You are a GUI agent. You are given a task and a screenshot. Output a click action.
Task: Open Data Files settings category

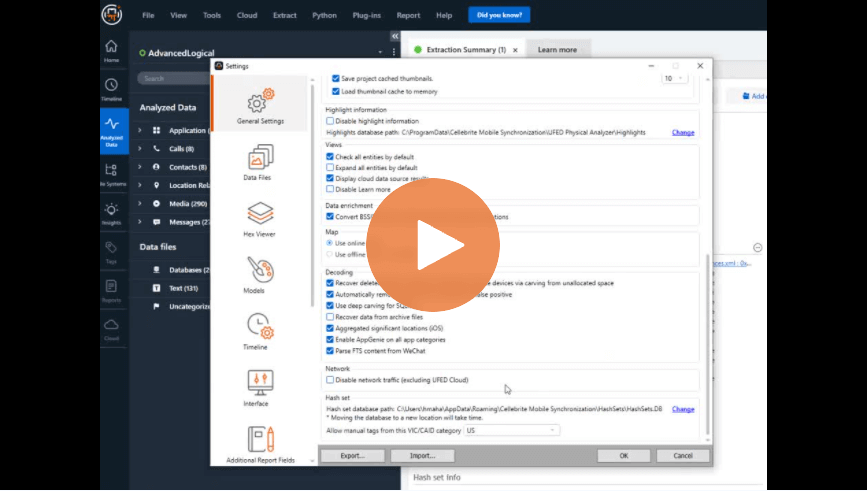pyautogui.click(x=258, y=163)
